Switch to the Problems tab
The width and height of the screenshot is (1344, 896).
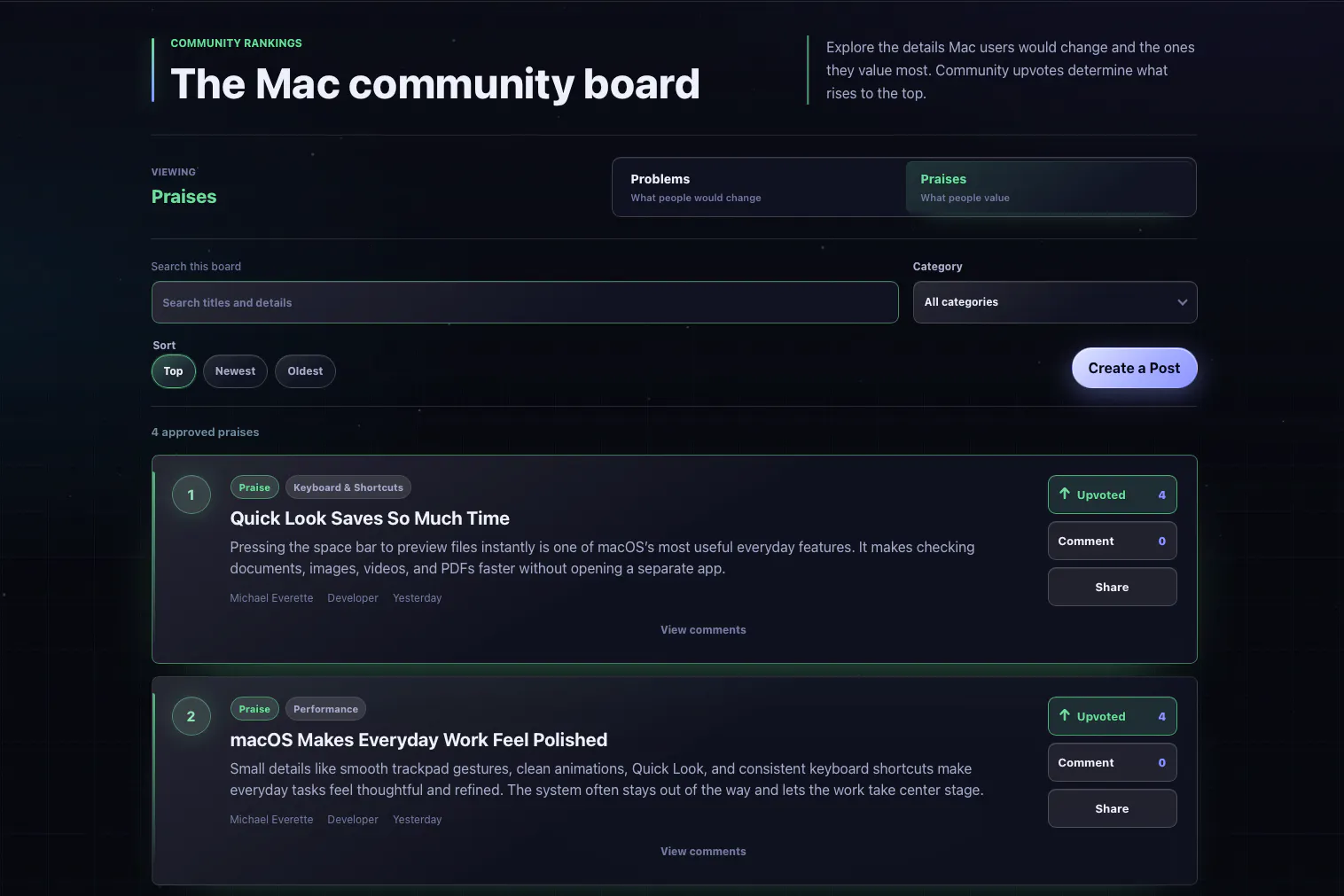coord(760,187)
